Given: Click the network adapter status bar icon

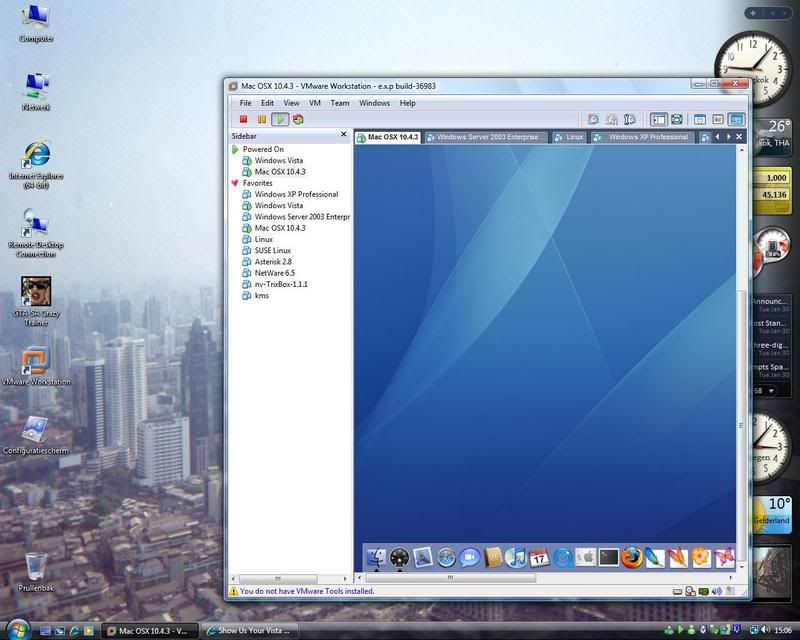Looking at the screenshot, I should pos(704,591).
